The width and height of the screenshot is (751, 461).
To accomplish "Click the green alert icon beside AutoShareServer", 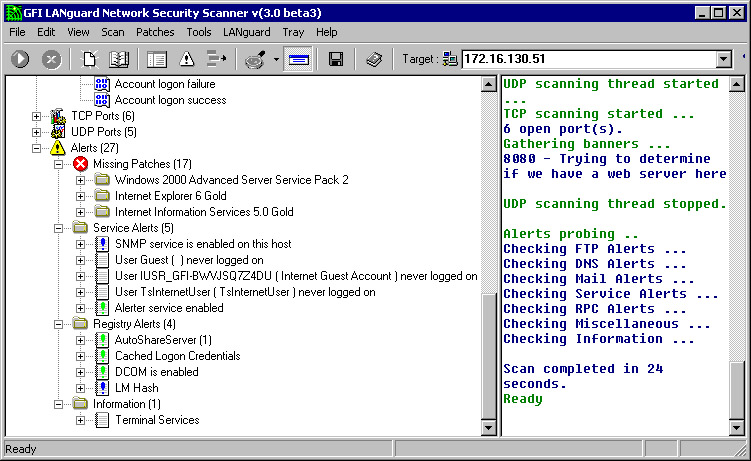I will pyautogui.click(x=102, y=340).
